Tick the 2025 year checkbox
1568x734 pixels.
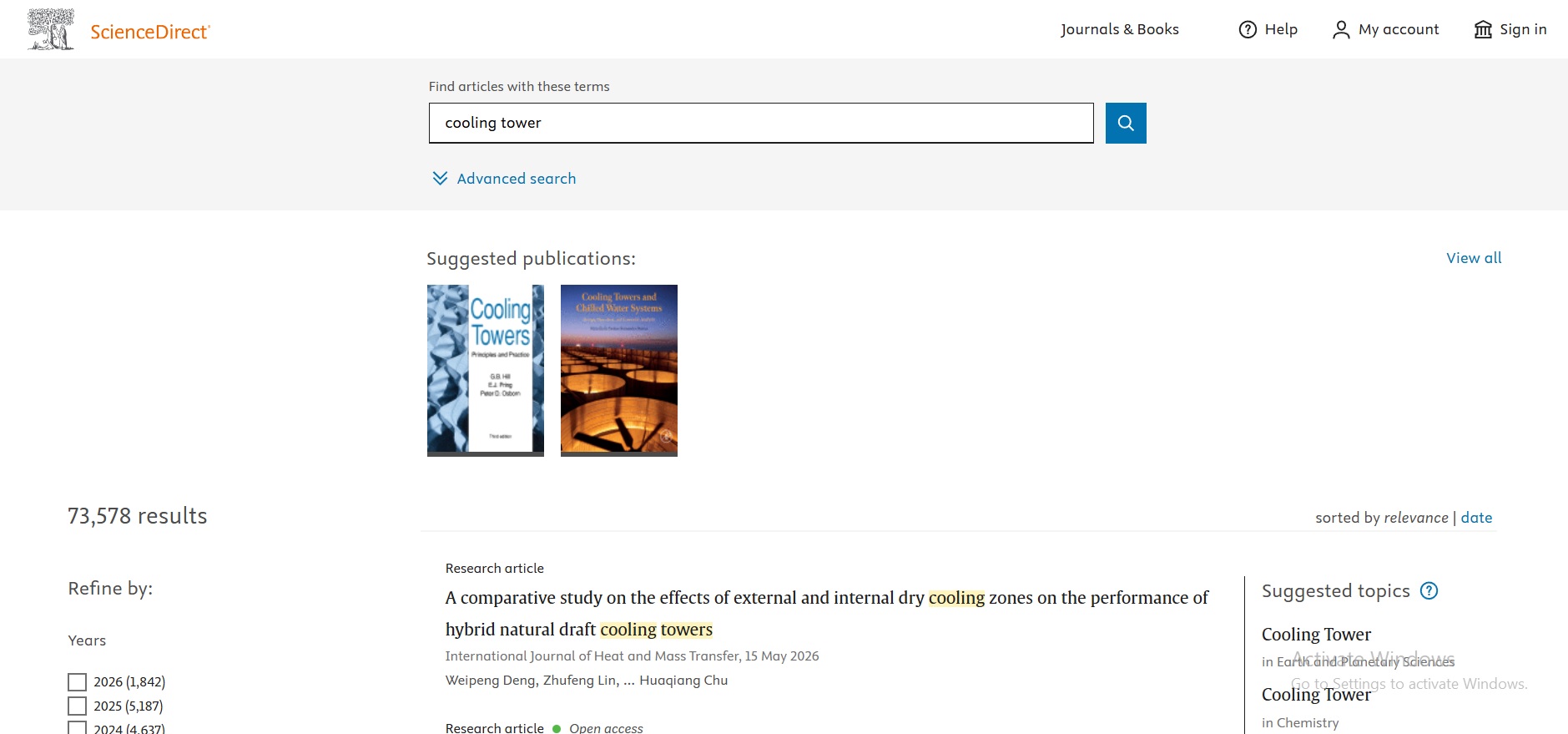point(77,706)
